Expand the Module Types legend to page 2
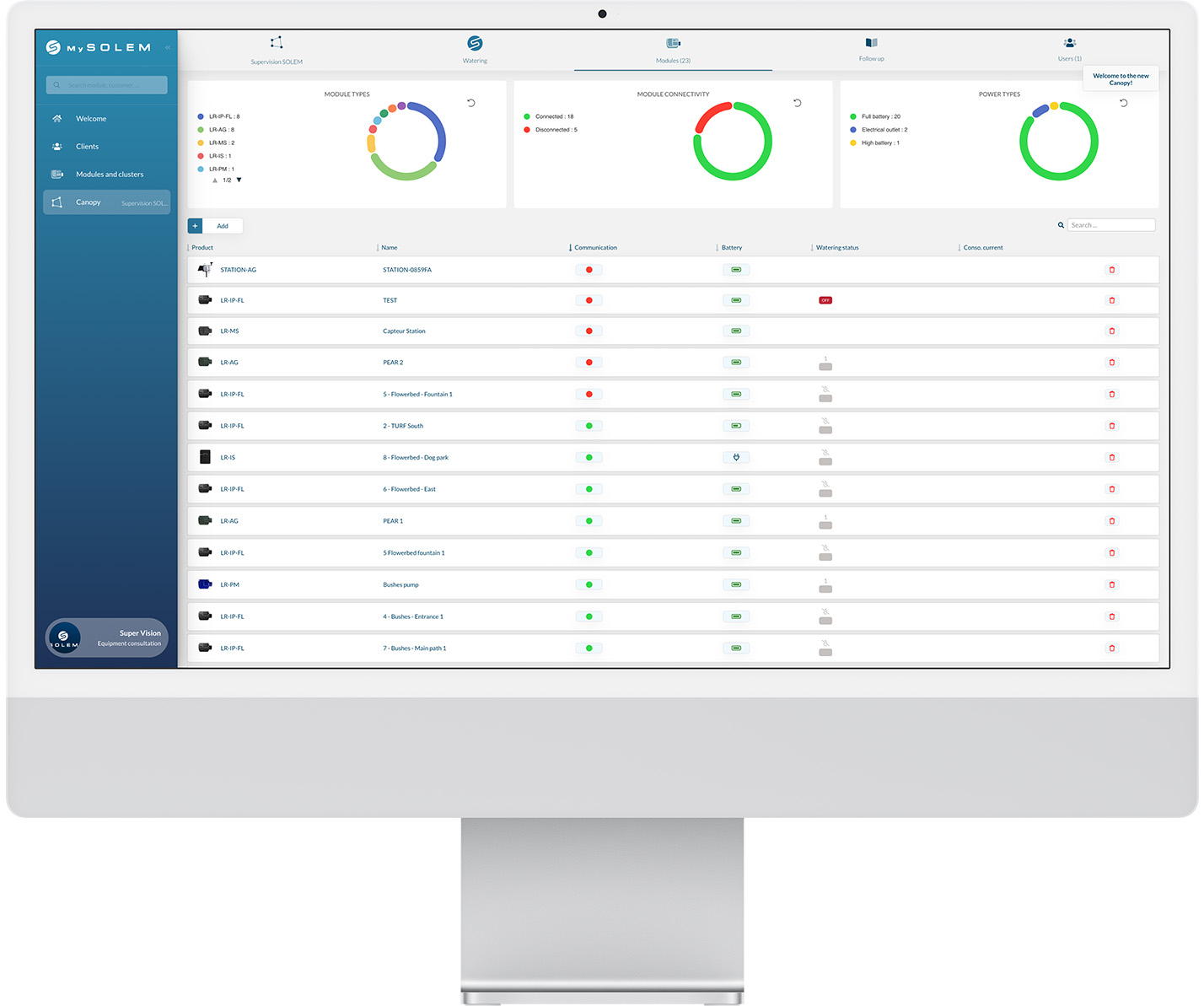The image size is (1204, 1006). [x=239, y=180]
